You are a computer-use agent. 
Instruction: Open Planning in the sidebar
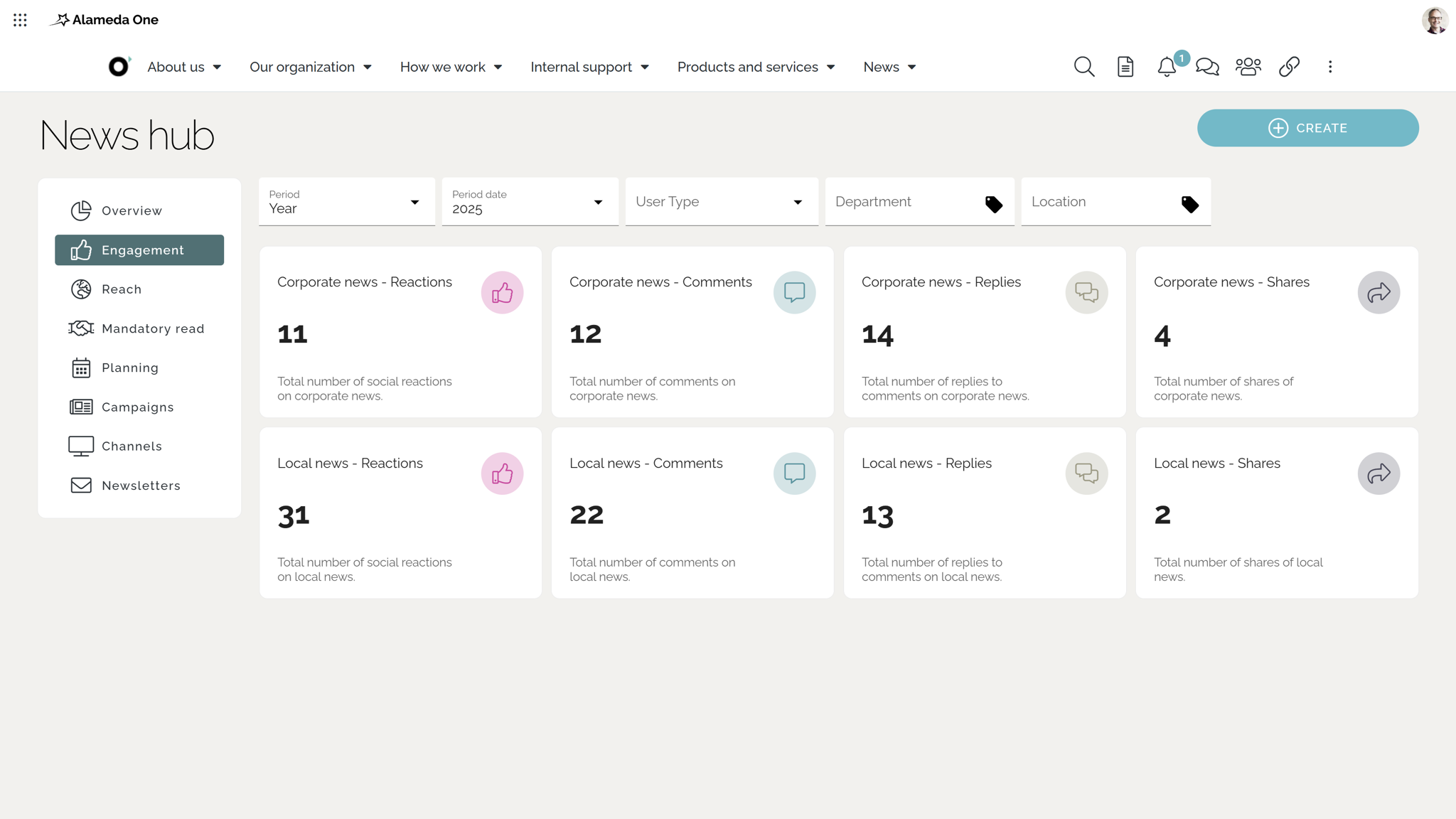(139, 368)
